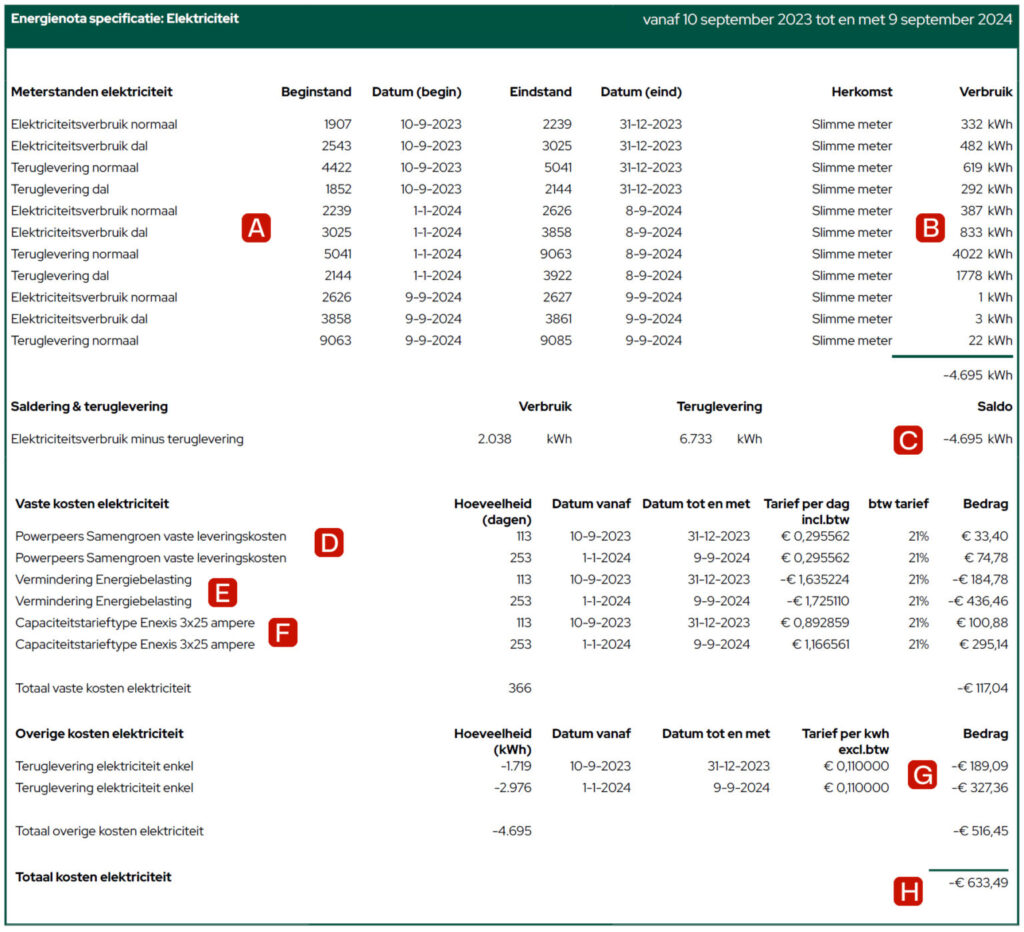Viewport: 1024px width, 932px height.
Task: Select the red B marker beside Verbruik column
Action: click(929, 229)
